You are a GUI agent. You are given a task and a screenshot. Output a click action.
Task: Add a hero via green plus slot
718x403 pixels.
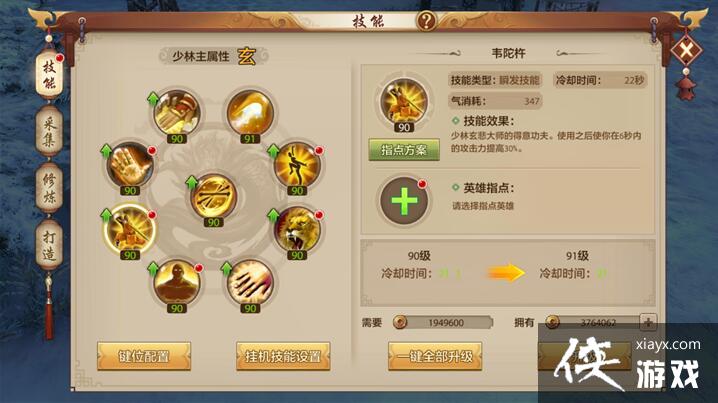(404, 201)
